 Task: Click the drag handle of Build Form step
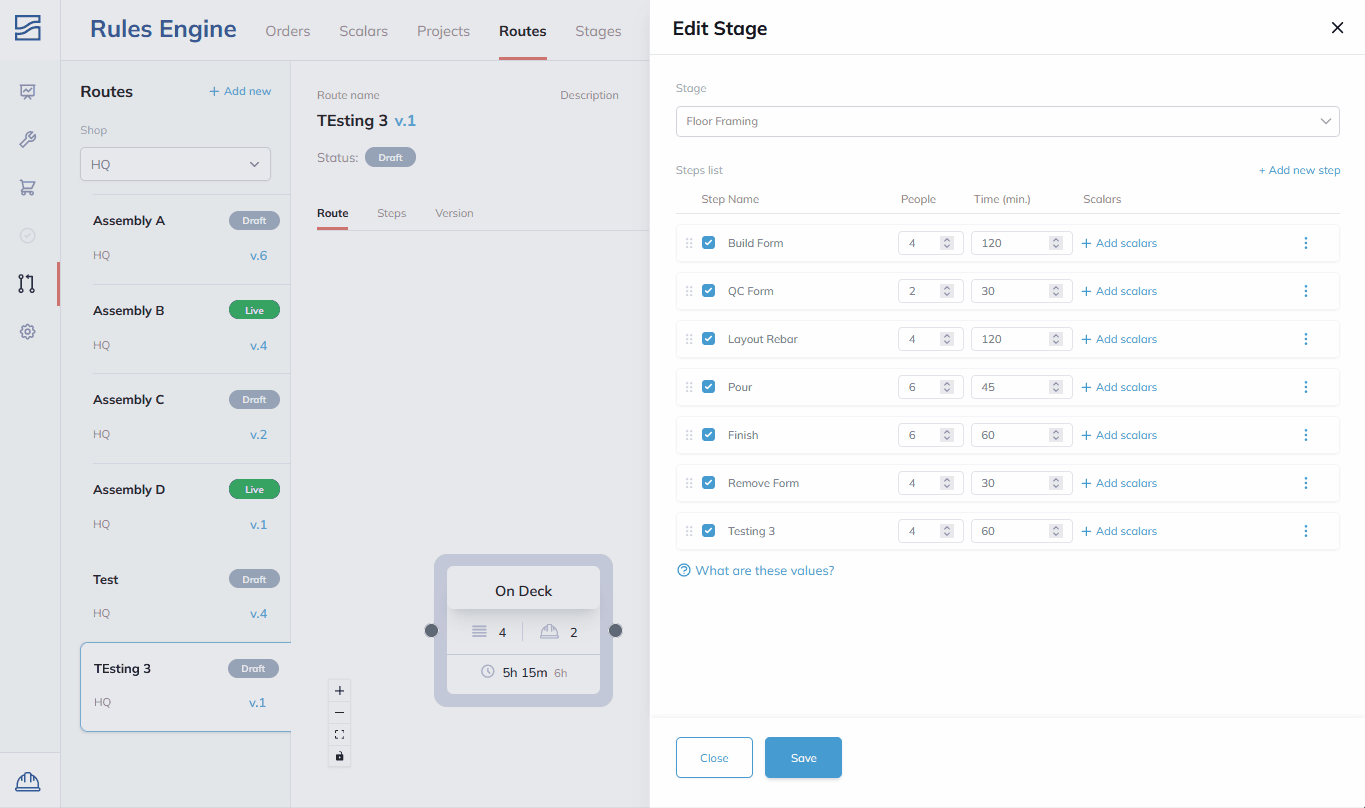689,243
